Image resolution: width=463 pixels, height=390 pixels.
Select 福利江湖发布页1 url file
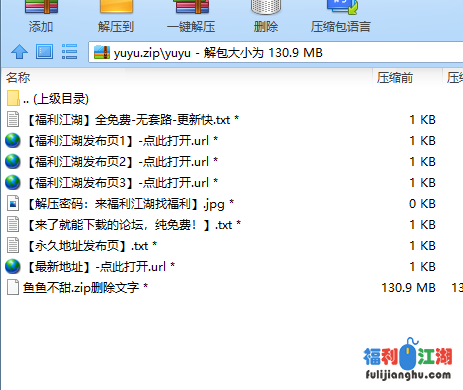[112, 141]
